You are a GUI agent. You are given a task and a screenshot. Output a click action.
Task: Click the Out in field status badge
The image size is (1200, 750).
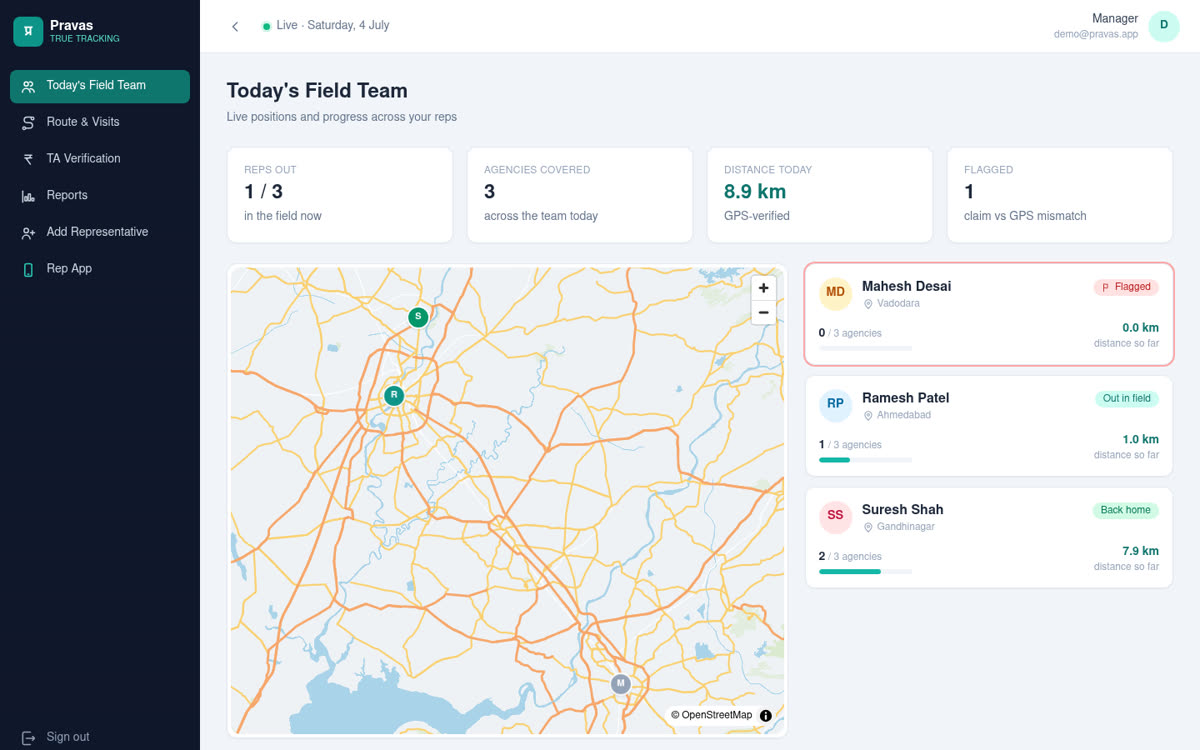click(1127, 399)
